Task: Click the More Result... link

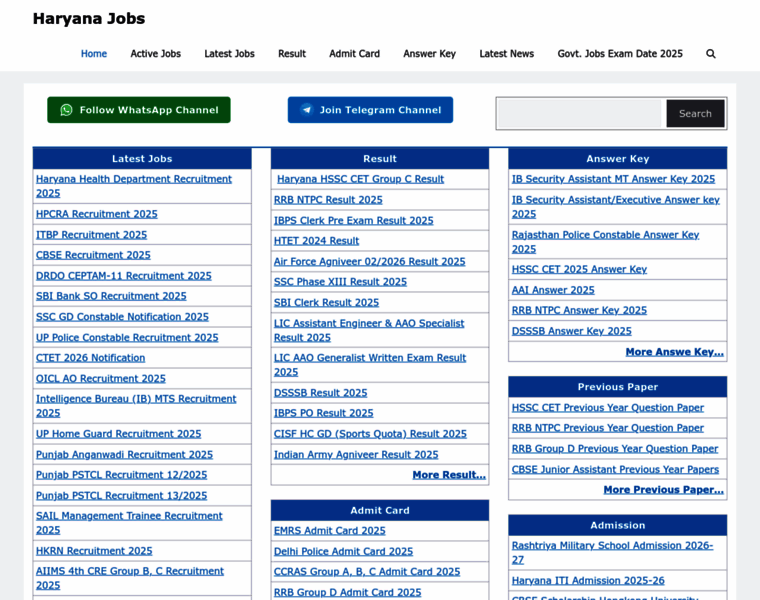Action: click(449, 475)
